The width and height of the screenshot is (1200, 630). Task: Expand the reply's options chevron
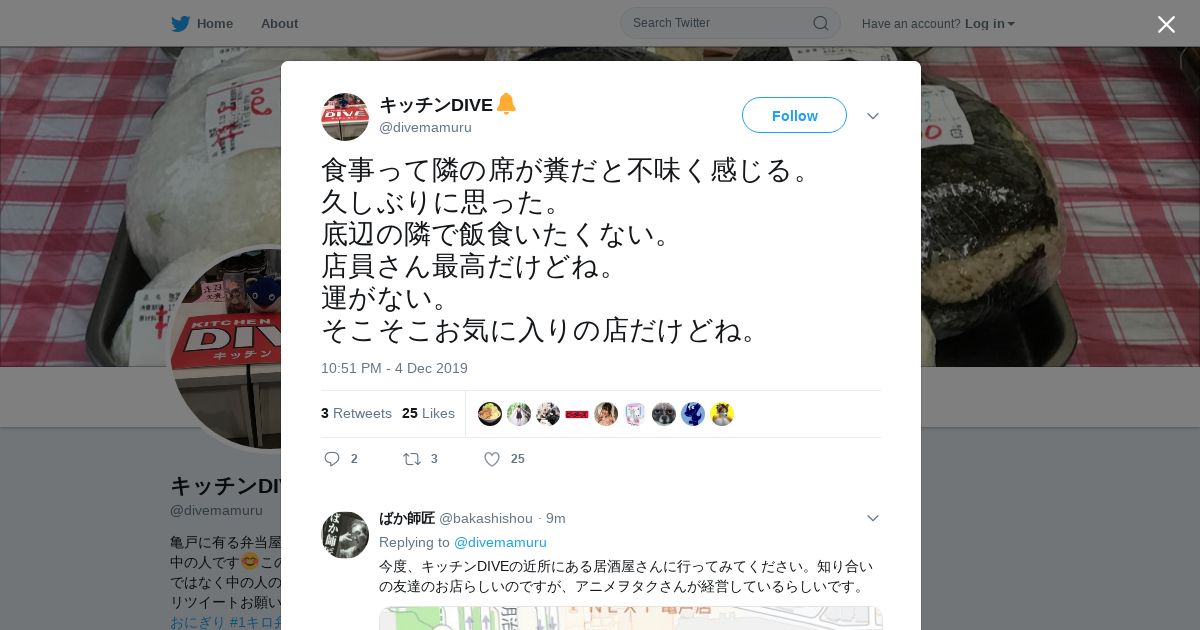click(x=872, y=518)
